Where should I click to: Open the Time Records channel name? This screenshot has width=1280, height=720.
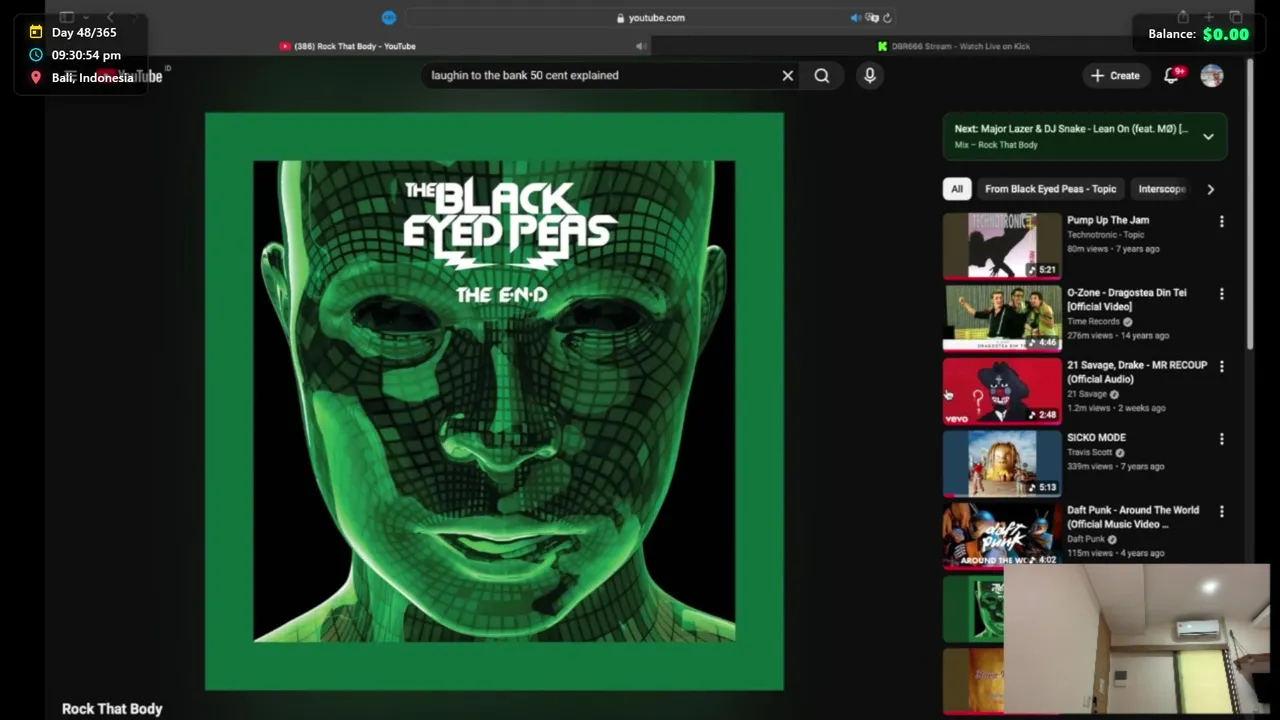pyautogui.click(x=1093, y=322)
